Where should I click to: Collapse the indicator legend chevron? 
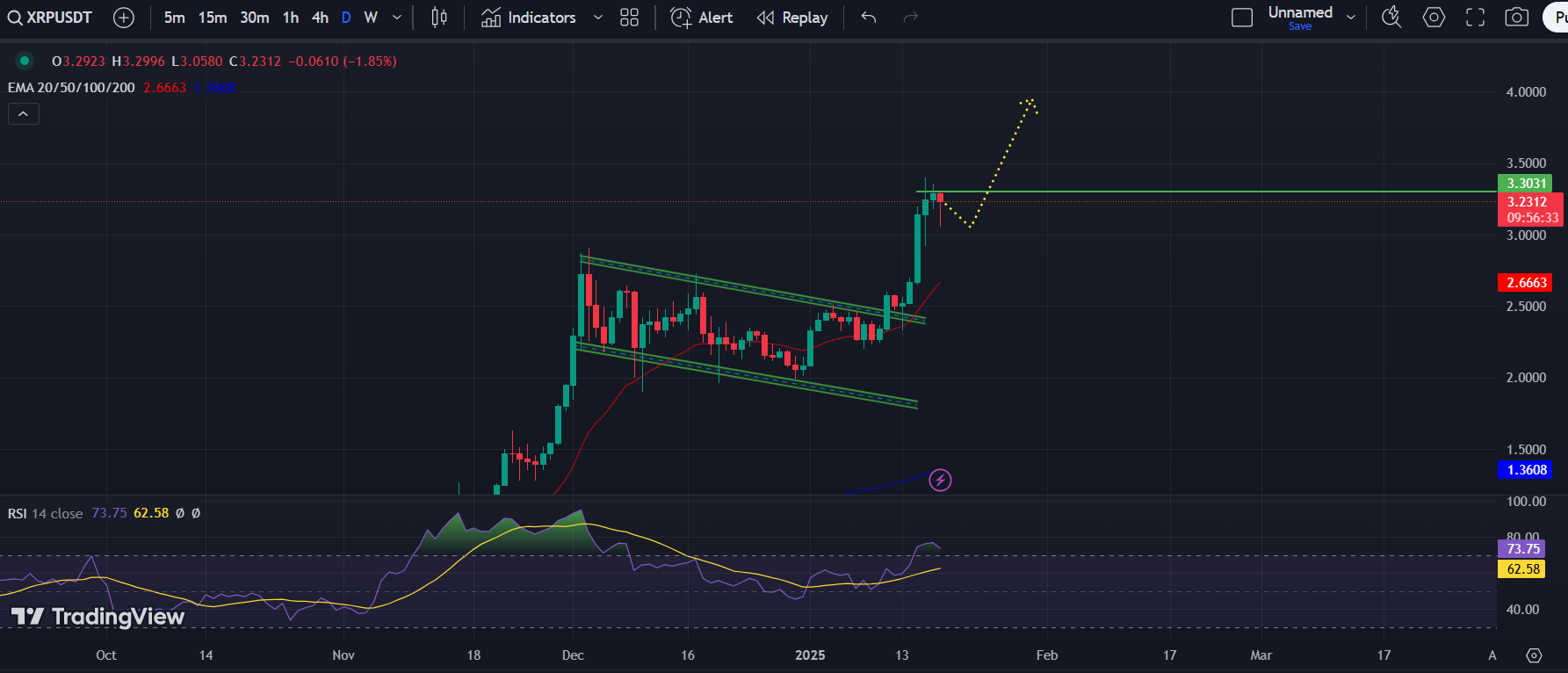coord(24,114)
